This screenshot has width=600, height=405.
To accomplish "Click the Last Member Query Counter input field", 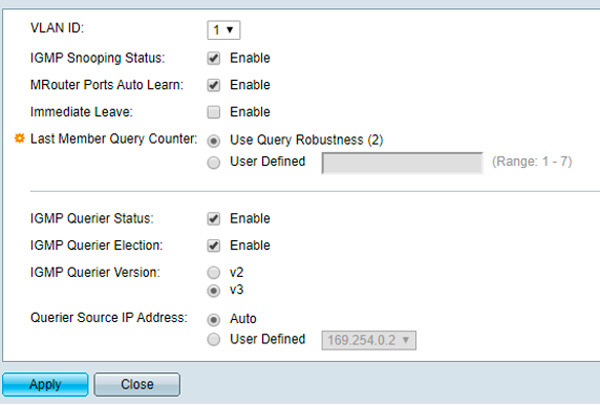I will tap(402, 163).
